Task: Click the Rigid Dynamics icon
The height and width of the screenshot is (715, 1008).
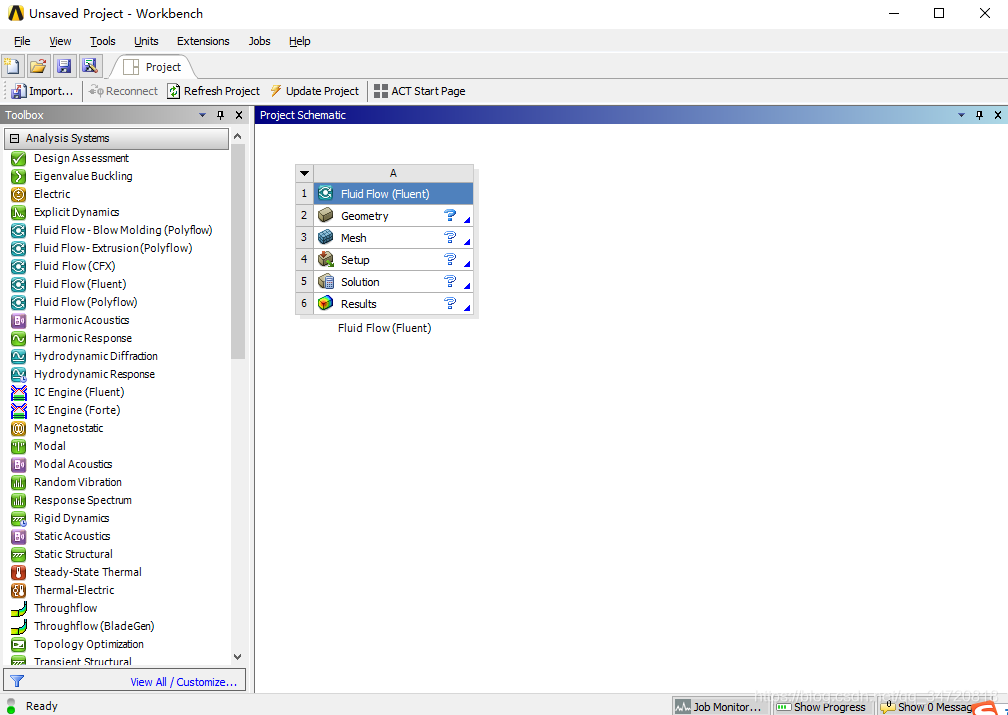Action: 19,518
